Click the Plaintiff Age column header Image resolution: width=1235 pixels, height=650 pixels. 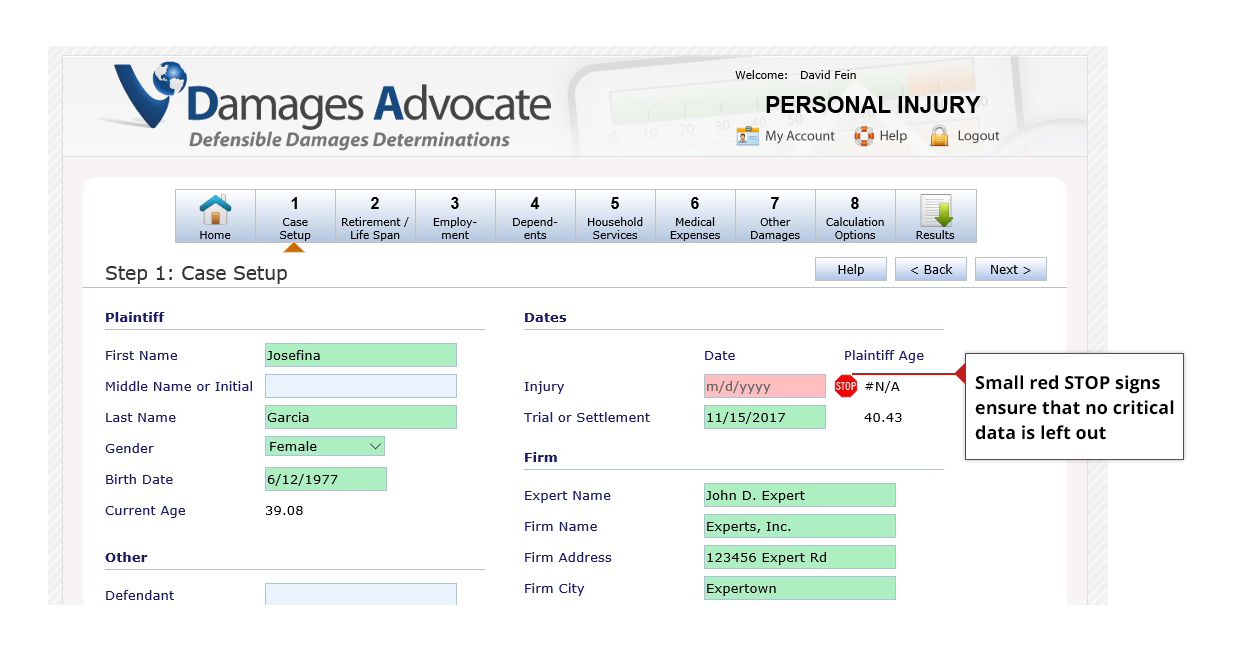pyautogui.click(x=884, y=355)
